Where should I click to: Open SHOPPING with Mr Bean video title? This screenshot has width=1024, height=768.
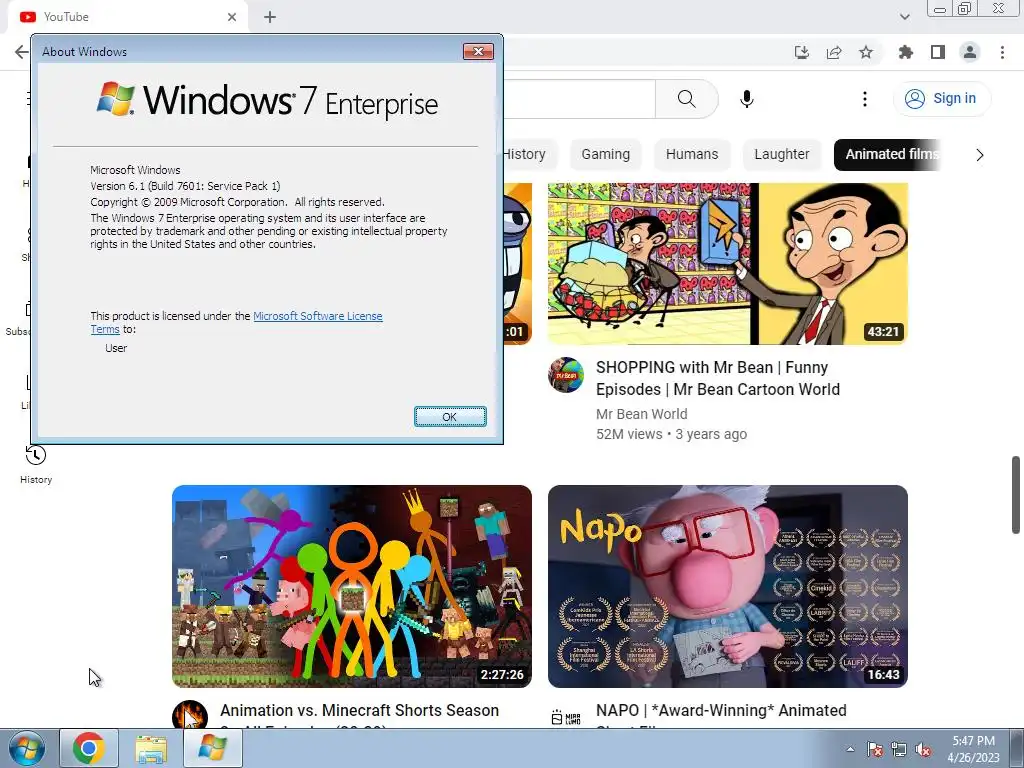pos(718,378)
